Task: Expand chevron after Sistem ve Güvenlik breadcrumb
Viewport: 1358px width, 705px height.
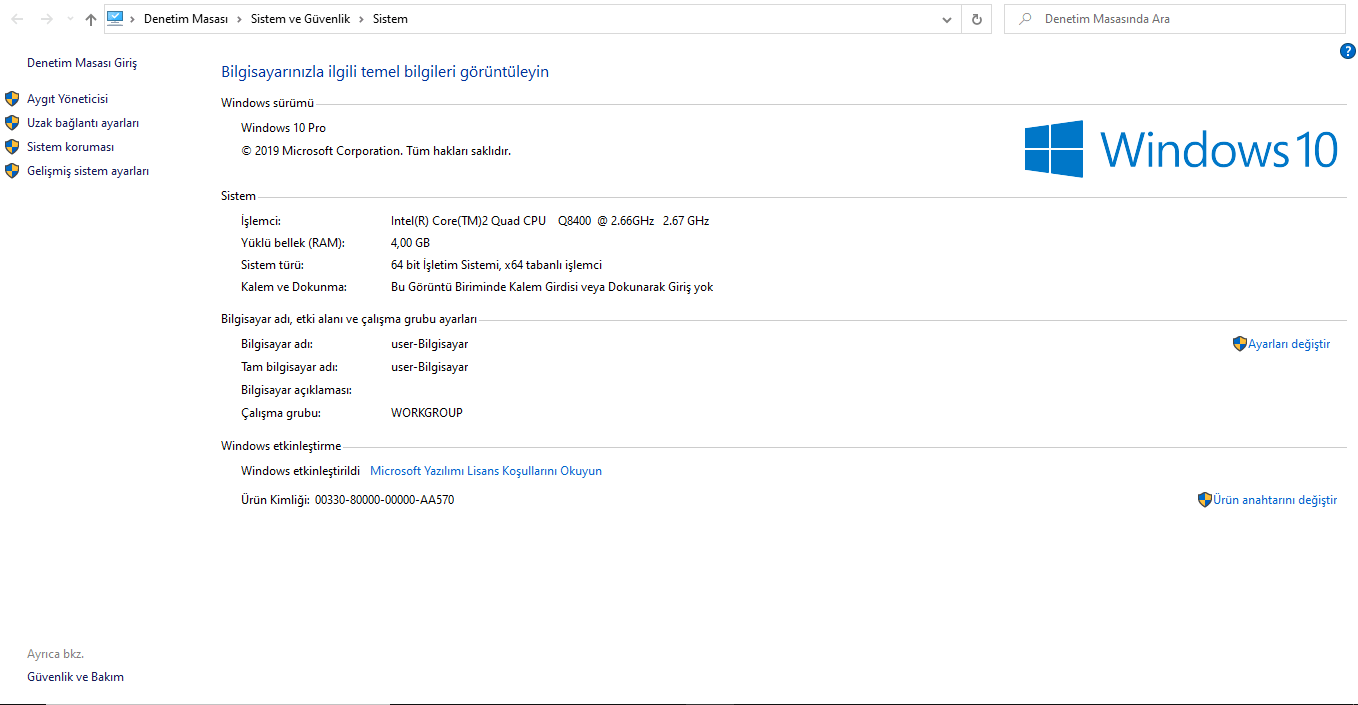Action: 361,19
